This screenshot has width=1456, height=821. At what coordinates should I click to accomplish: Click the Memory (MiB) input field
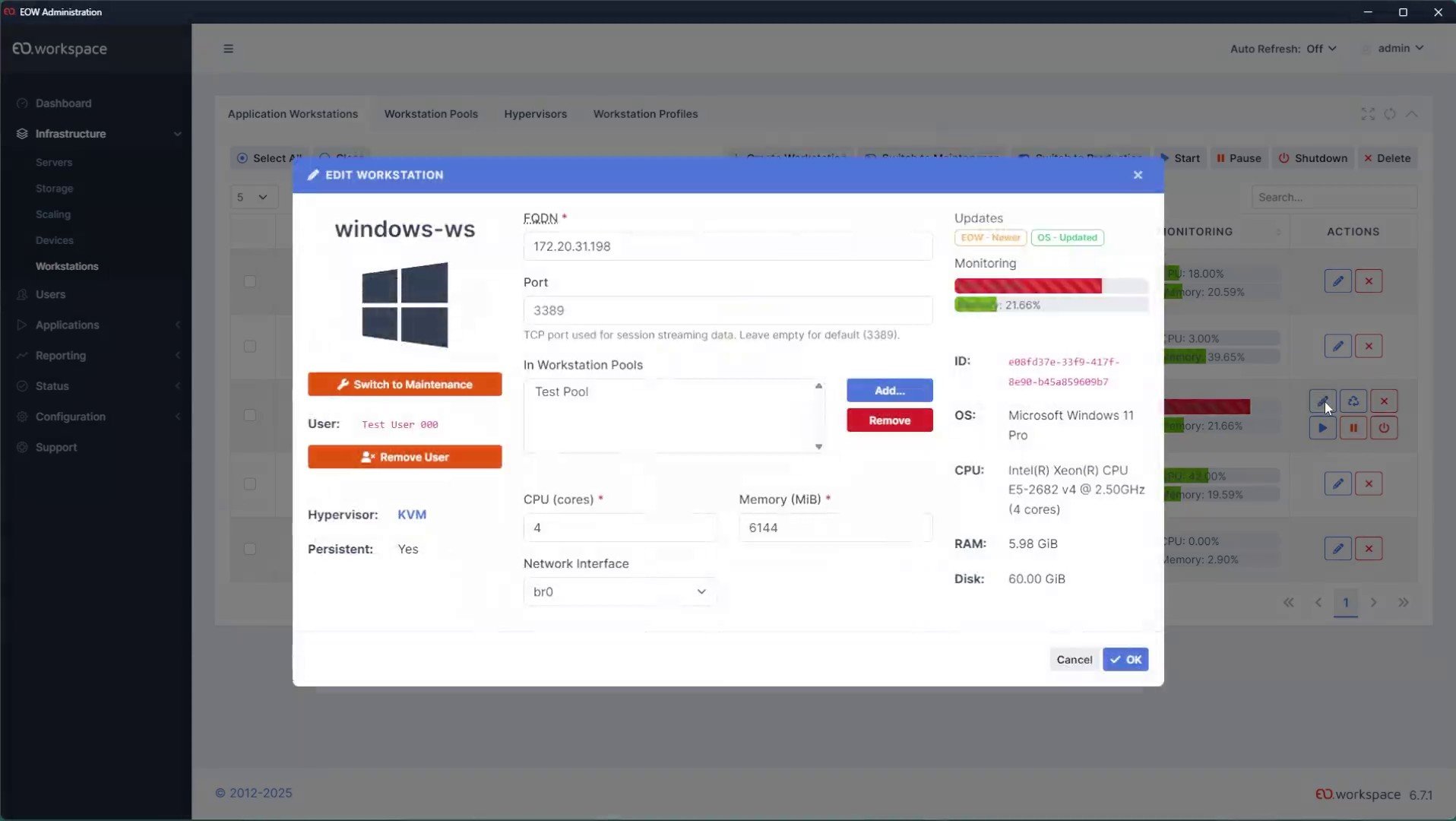pyautogui.click(x=835, y=528)
